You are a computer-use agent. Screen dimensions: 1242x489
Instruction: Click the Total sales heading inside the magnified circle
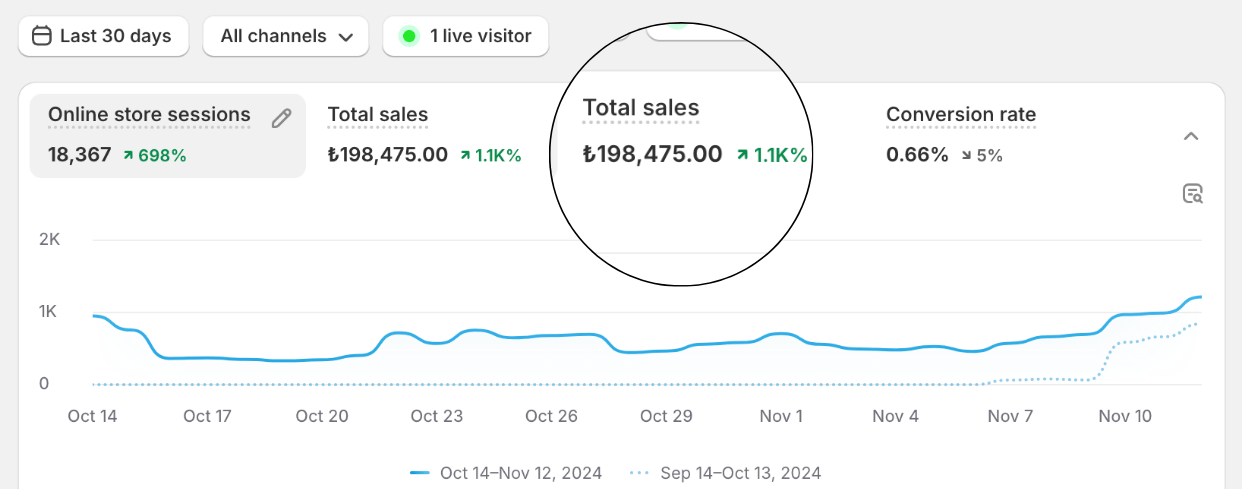(641, 108)
